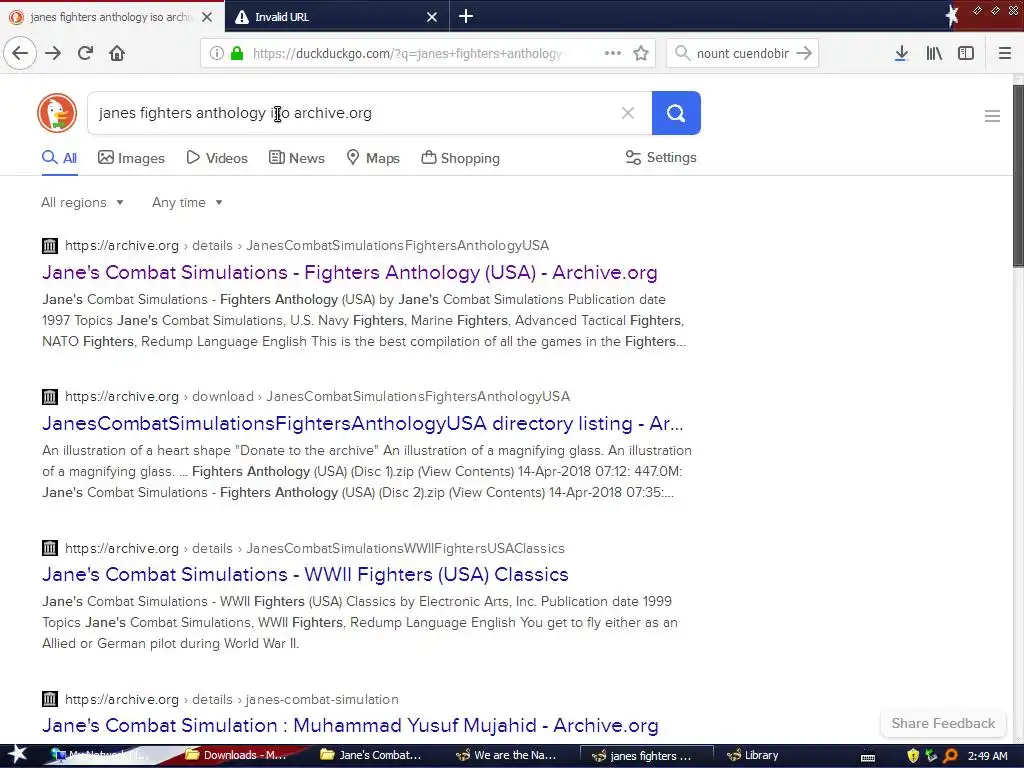Run the nount cuendobir search arrow
This screenshot has height=768, width=1024.
(x=804, y=53)
